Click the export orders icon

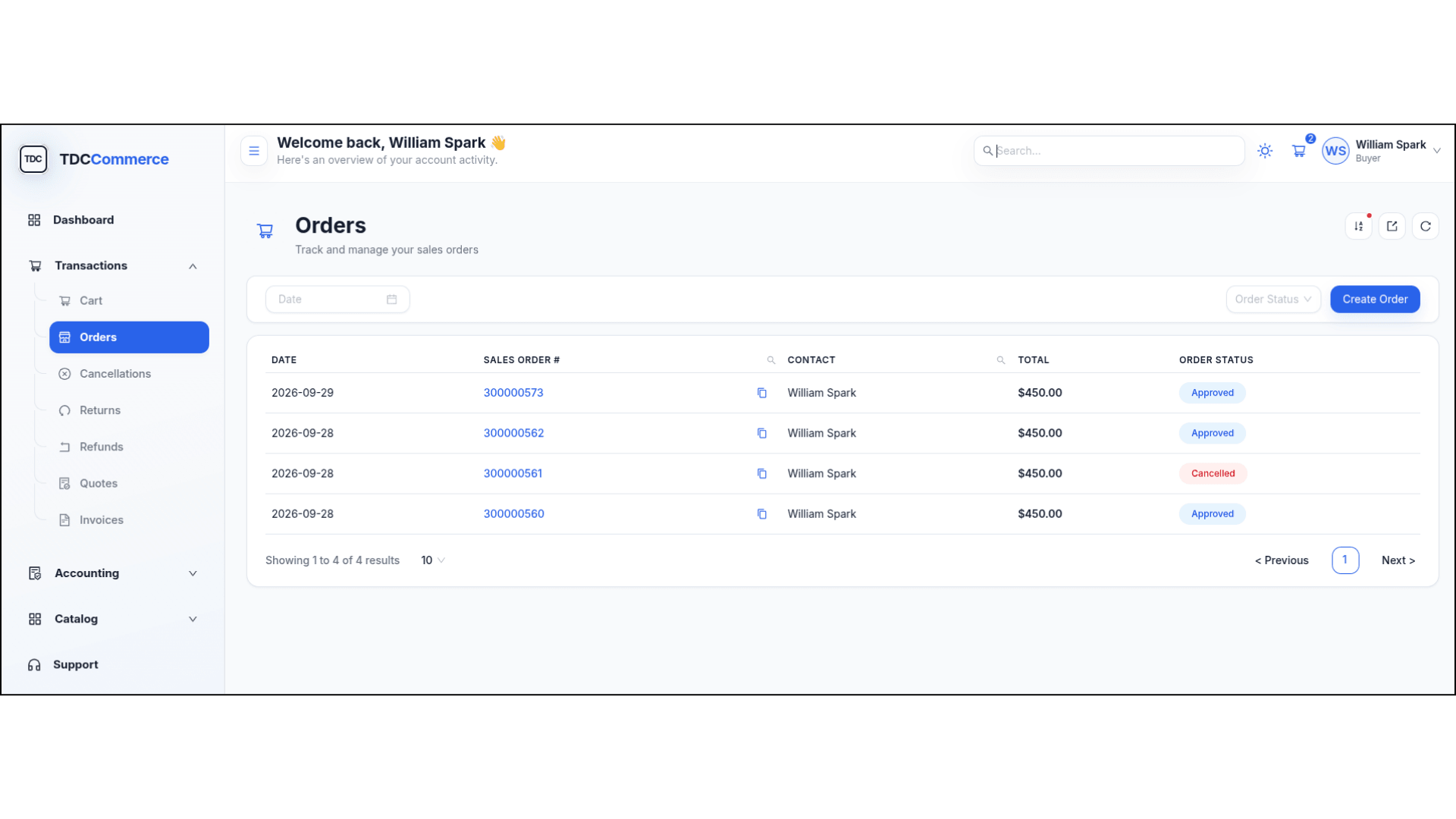[x=1392, y=226]
